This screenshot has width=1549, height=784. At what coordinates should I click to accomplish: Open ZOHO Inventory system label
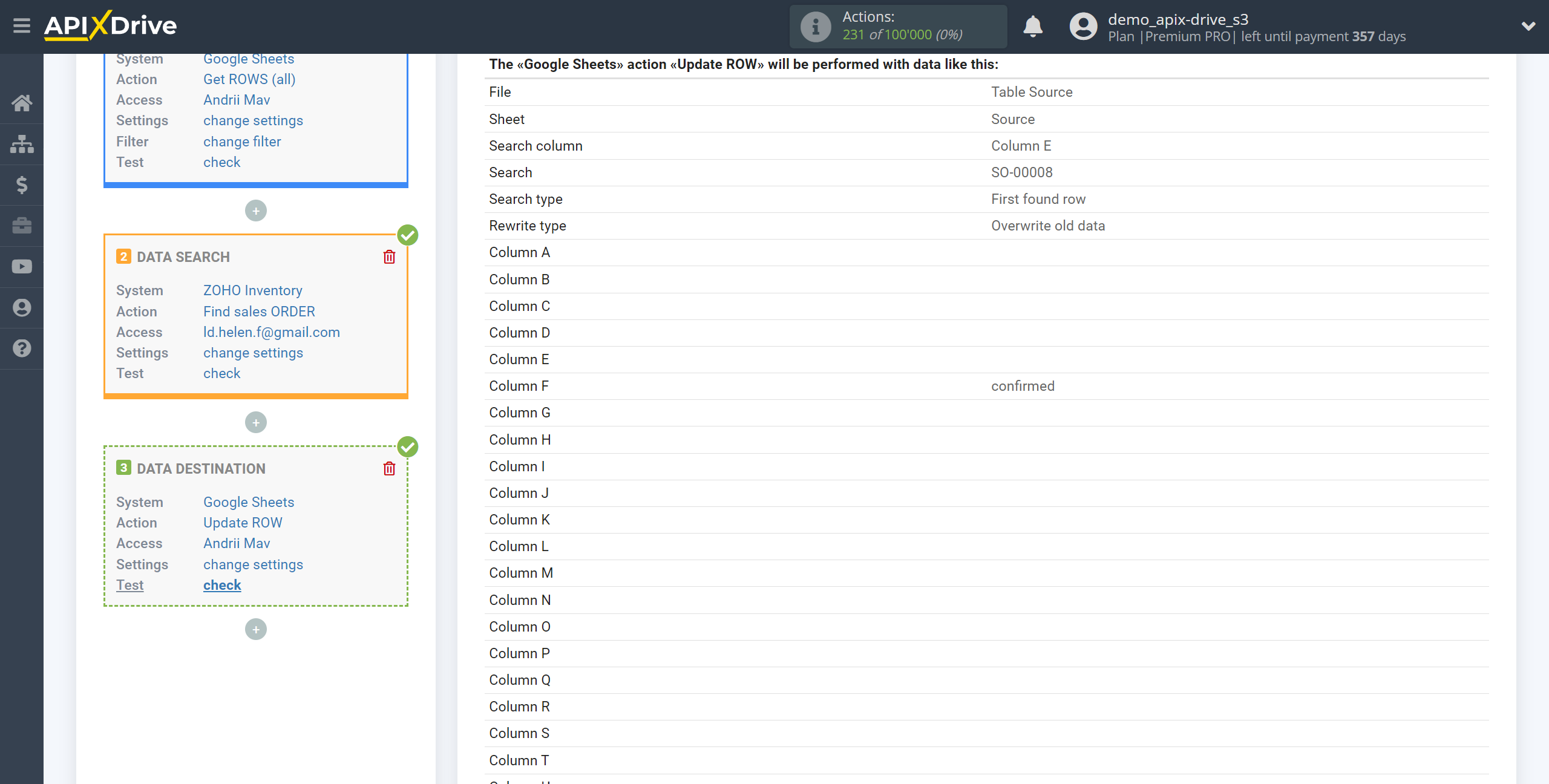point(253,290)
